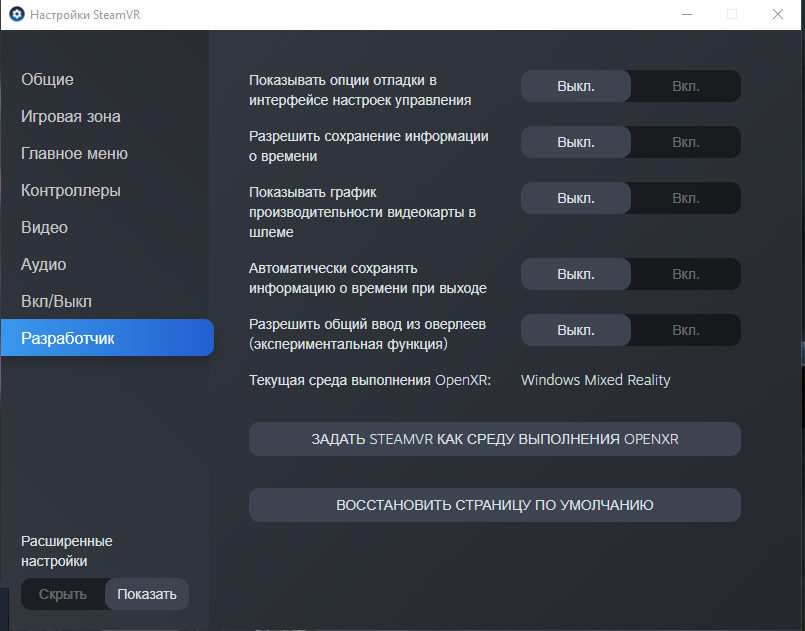Minimize the SteamVR settings window
This screenshot has height=631, width=805.
[x=687, y=14]
